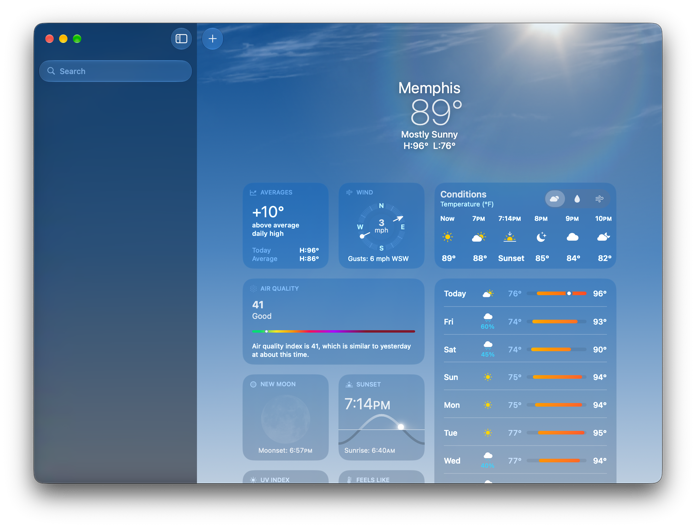Open the Mon forecast row
Image resolution: width=696 pixels, height=528 pixels.
(x=525, y=405)
